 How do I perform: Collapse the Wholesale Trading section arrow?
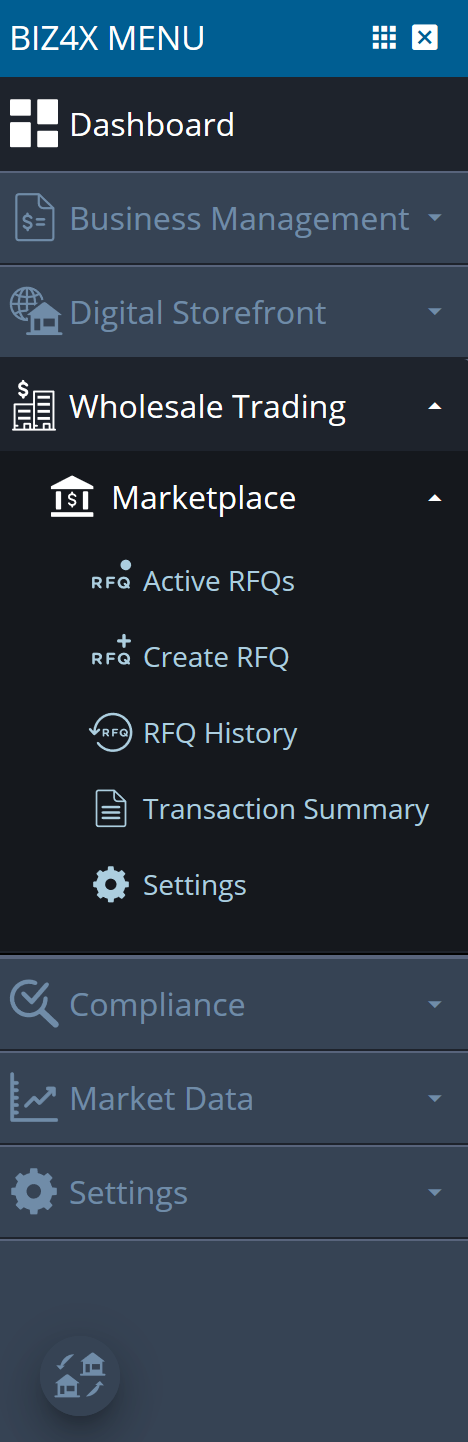point(434,405)
